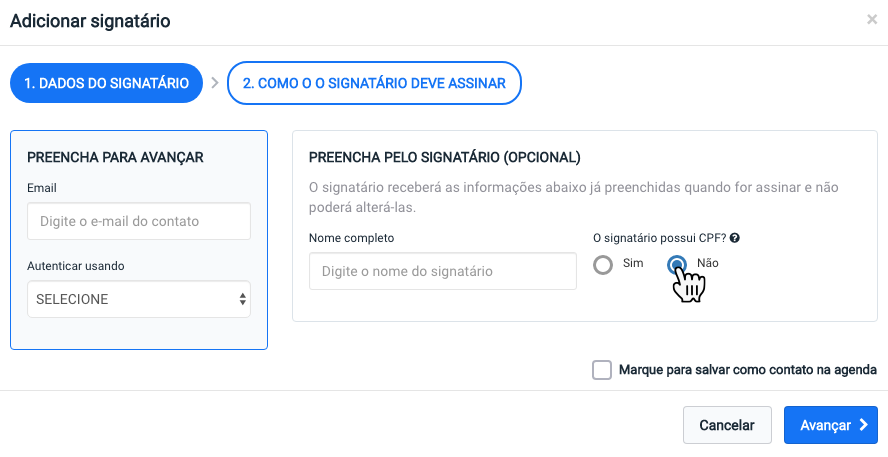Select the Sim radio button

[x=603, y=264]
